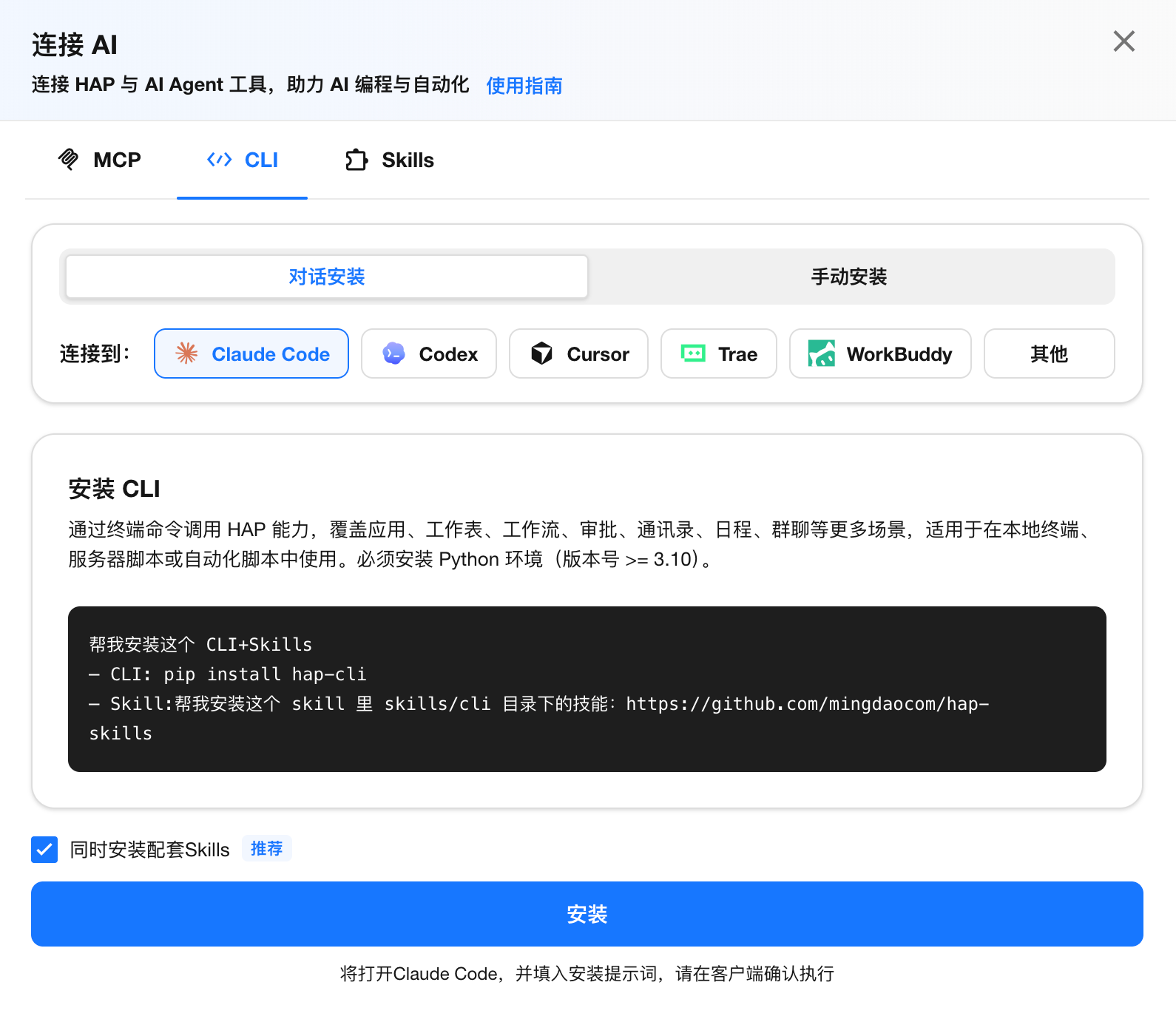Click the 'pip install hap-cli' line

click(x=265, y=674)
